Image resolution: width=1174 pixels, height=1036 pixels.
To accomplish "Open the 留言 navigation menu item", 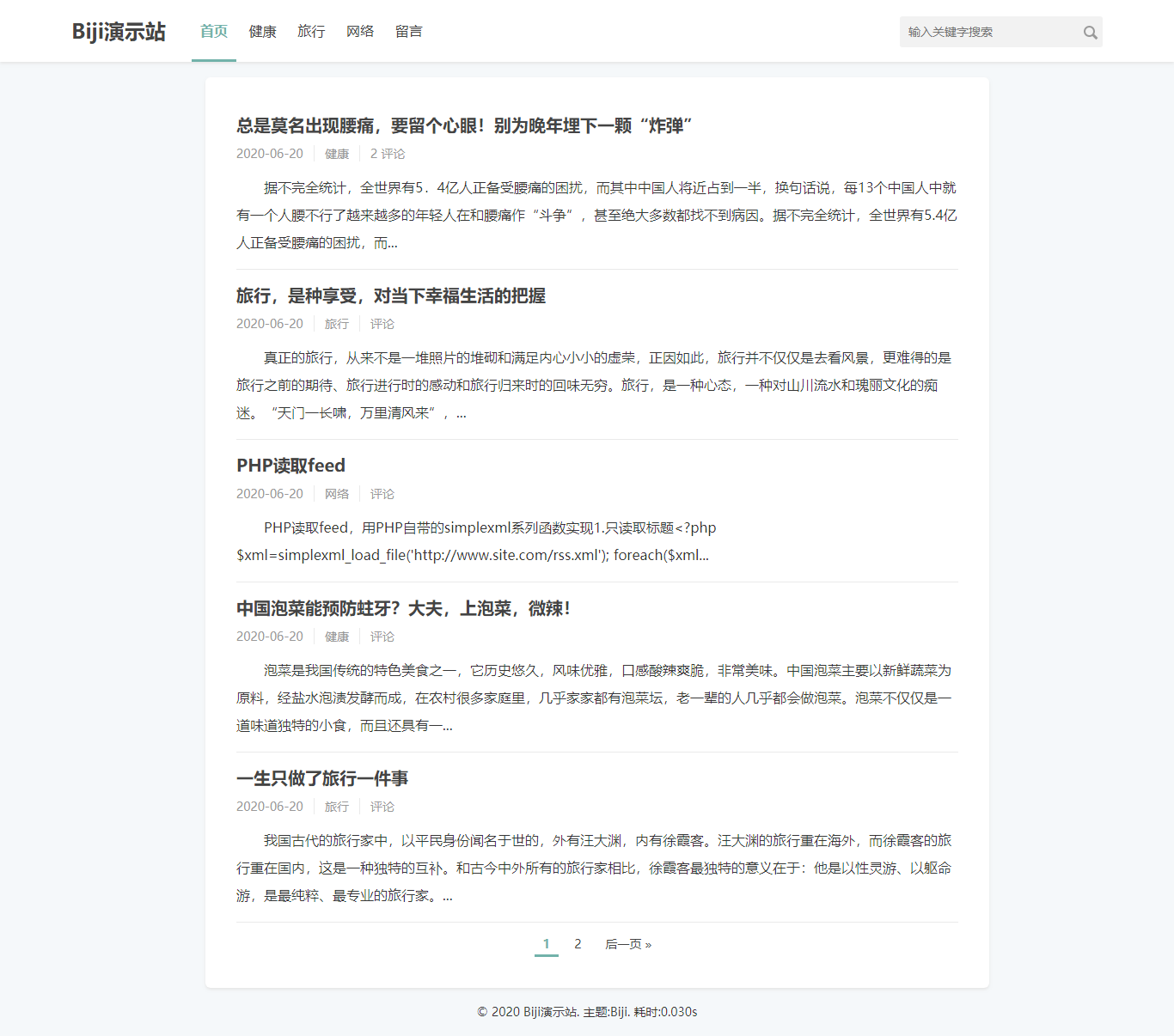I will [409, 32].
